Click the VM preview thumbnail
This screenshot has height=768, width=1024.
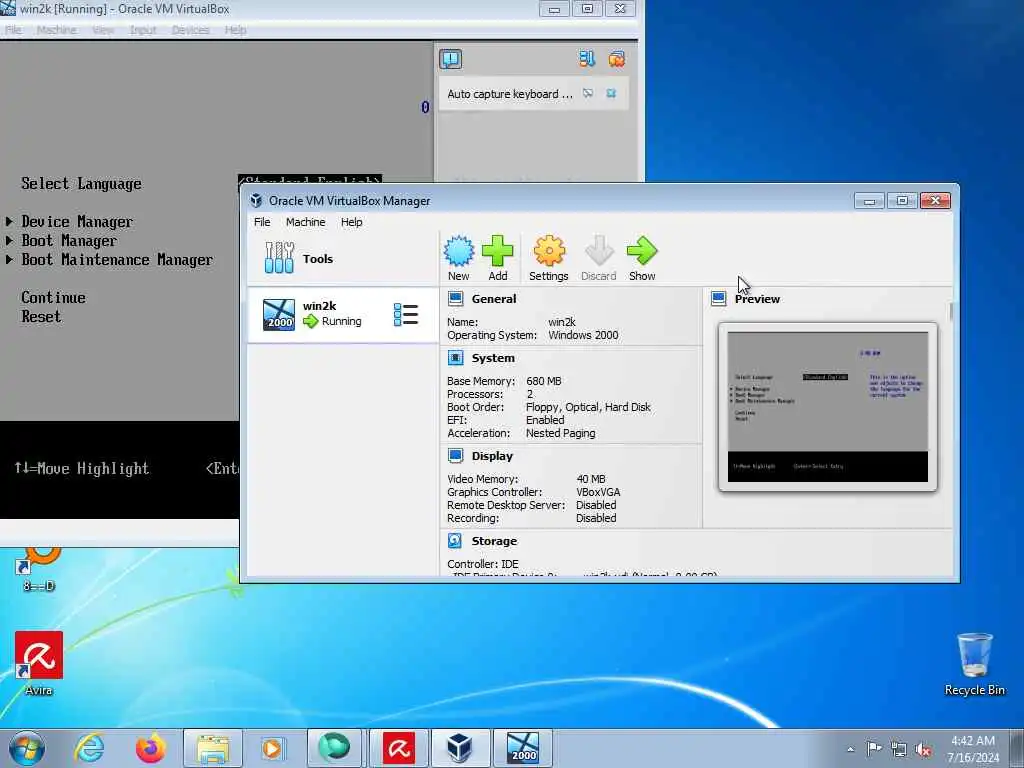[x=827, y=407]
